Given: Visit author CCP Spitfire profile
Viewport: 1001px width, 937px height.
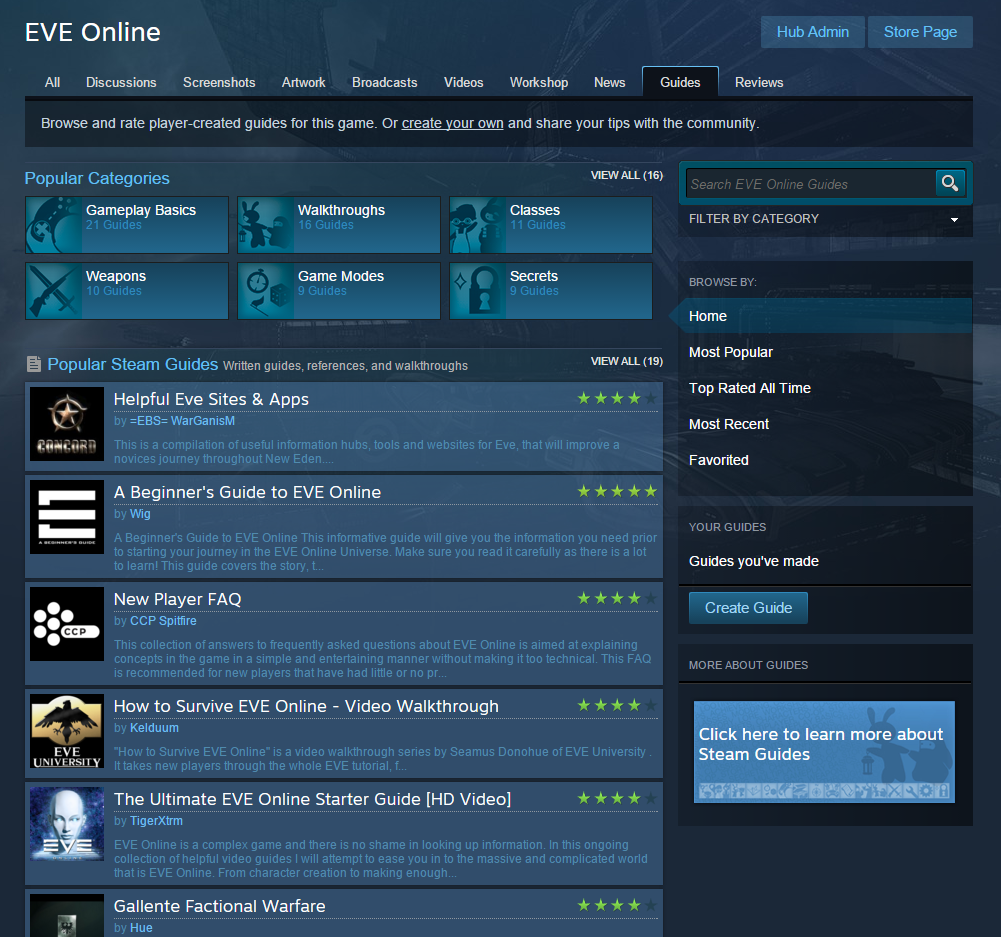Looking at the screenshot, I should coord(163,621).
